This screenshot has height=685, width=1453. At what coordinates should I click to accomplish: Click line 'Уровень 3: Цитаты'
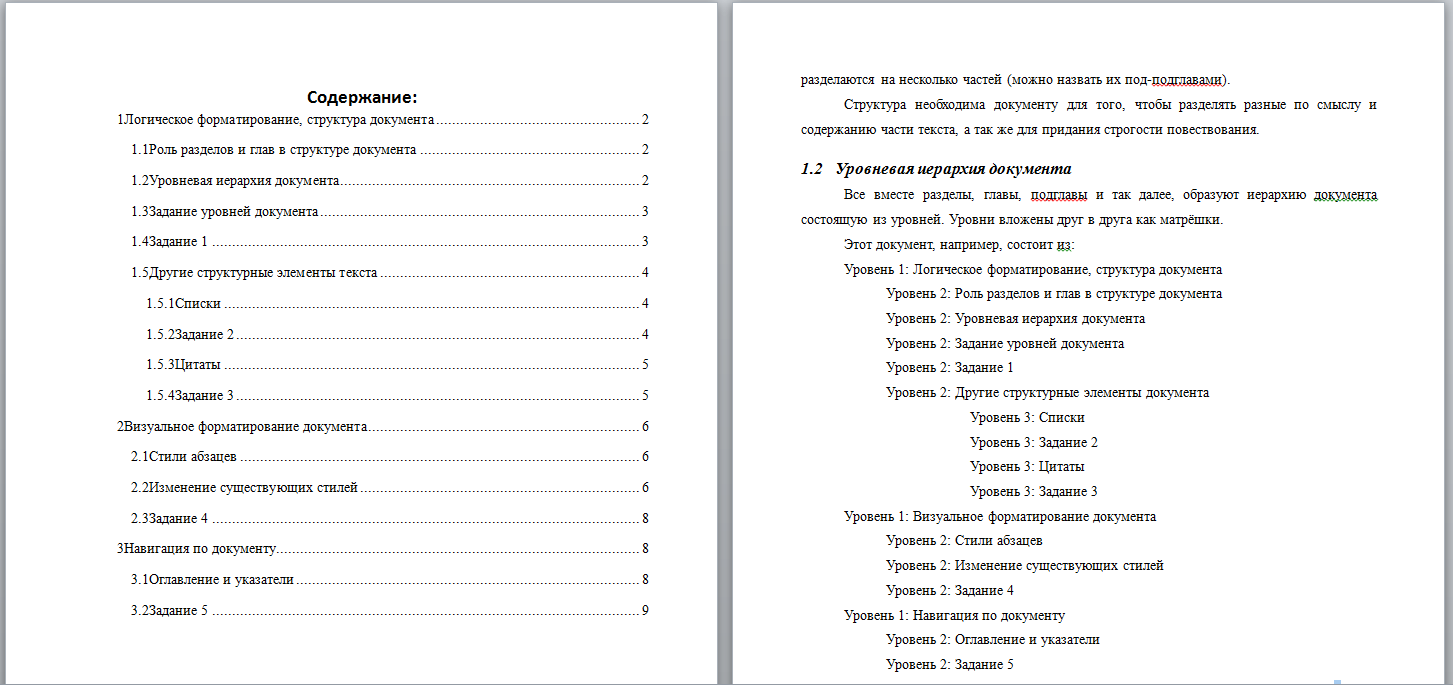coord(1027,467)
